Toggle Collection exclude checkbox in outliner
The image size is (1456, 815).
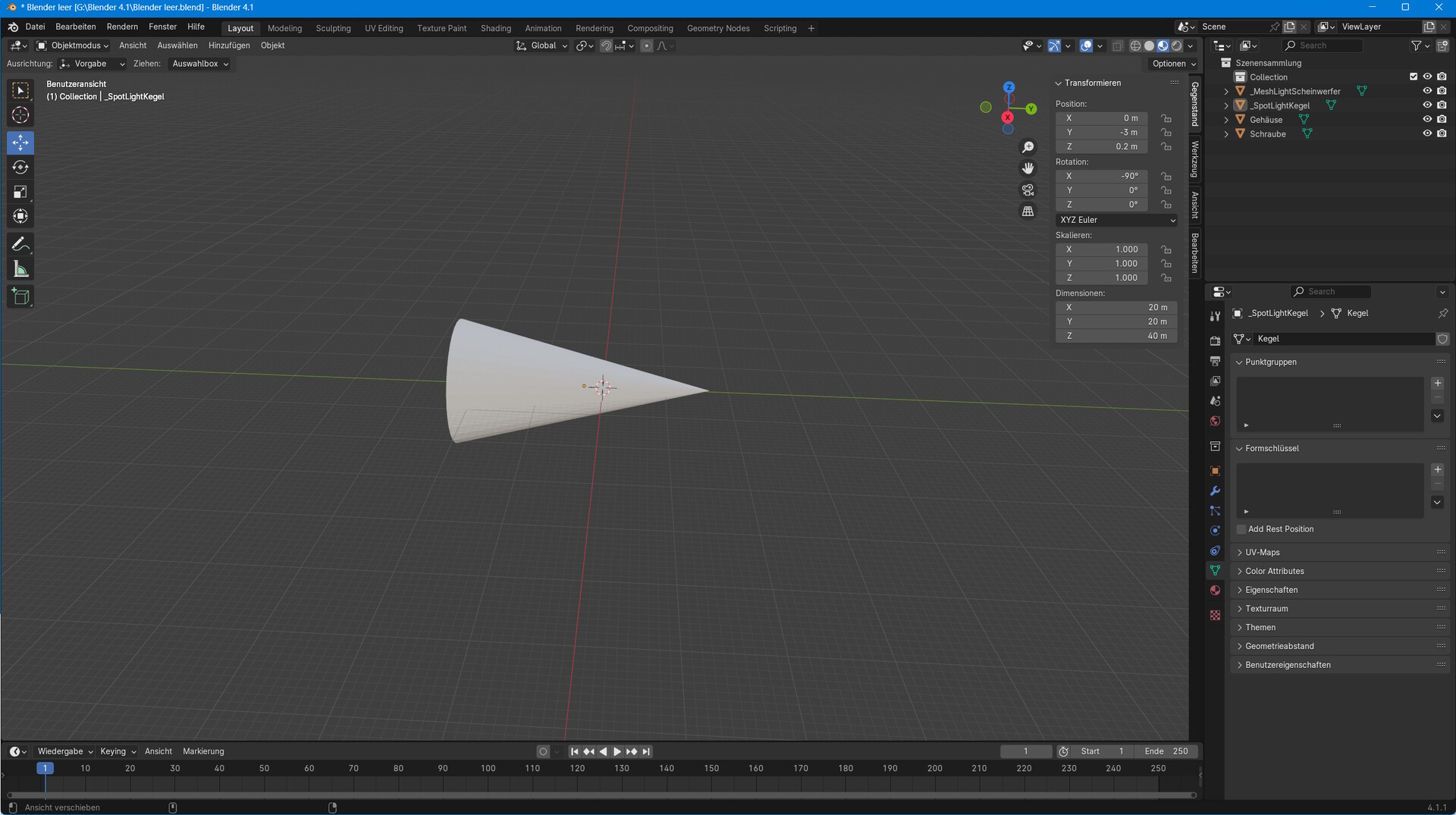click(x=1413, y=77)
